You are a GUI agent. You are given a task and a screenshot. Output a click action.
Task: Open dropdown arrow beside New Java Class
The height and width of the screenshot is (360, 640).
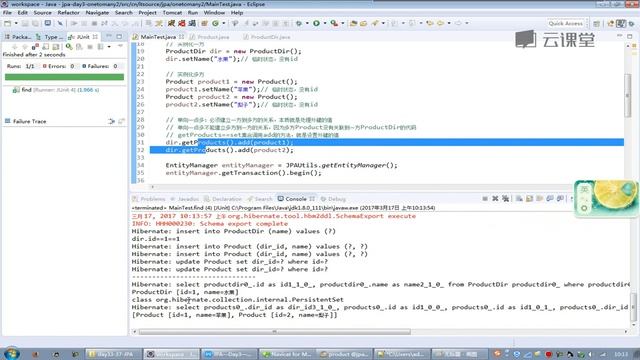pyautogui.click(x=223, y=23)
